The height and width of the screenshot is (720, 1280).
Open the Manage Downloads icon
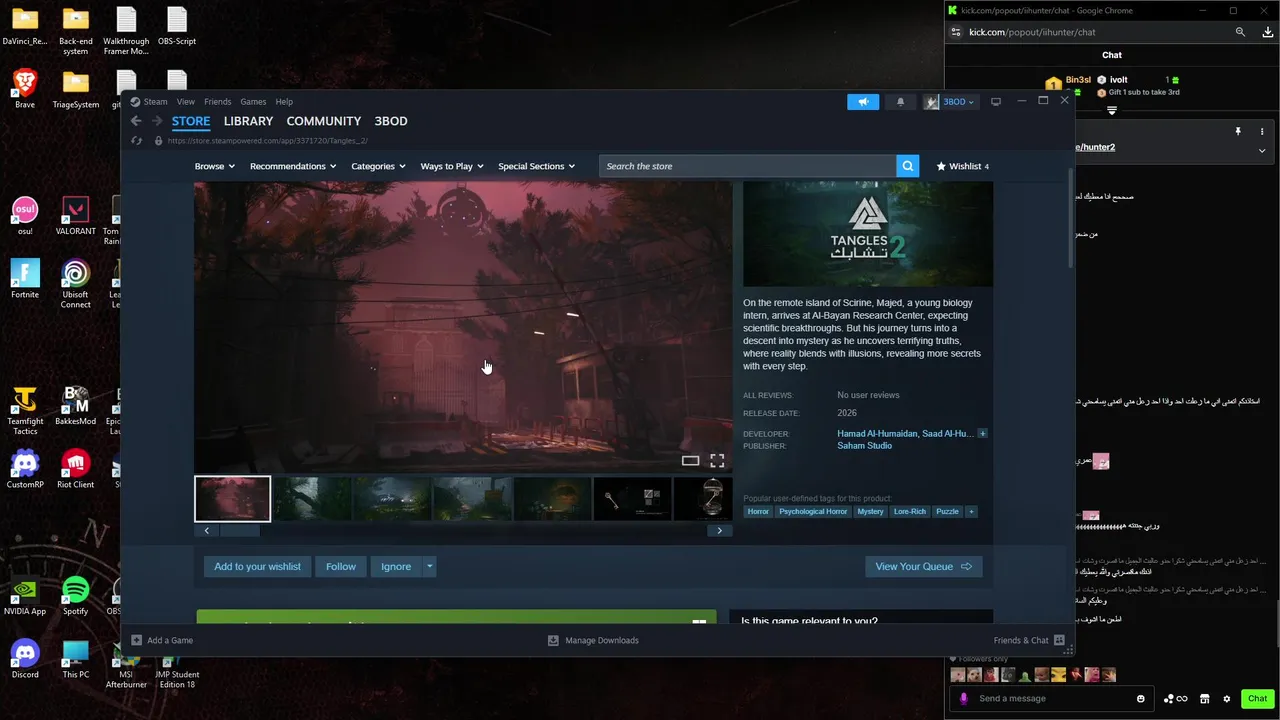tap(553, 640)
